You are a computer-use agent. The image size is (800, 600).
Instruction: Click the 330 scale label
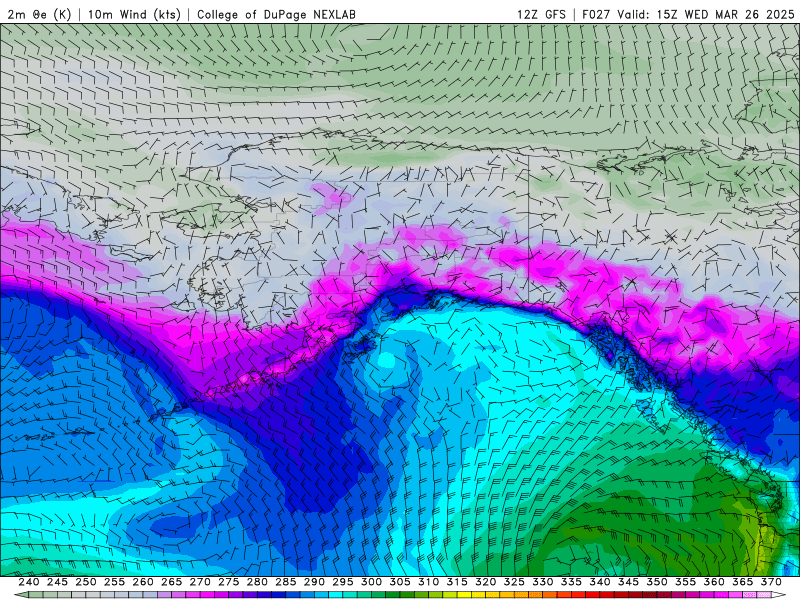pyautogui.click(x=543, y=582)
